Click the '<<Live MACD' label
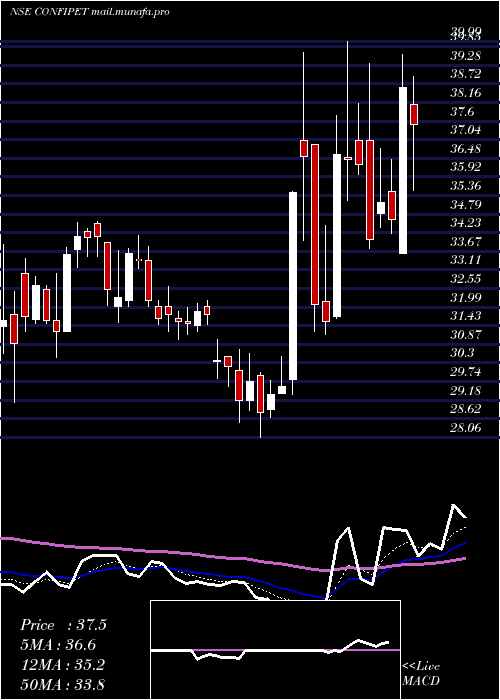 [x=421, y=674]
